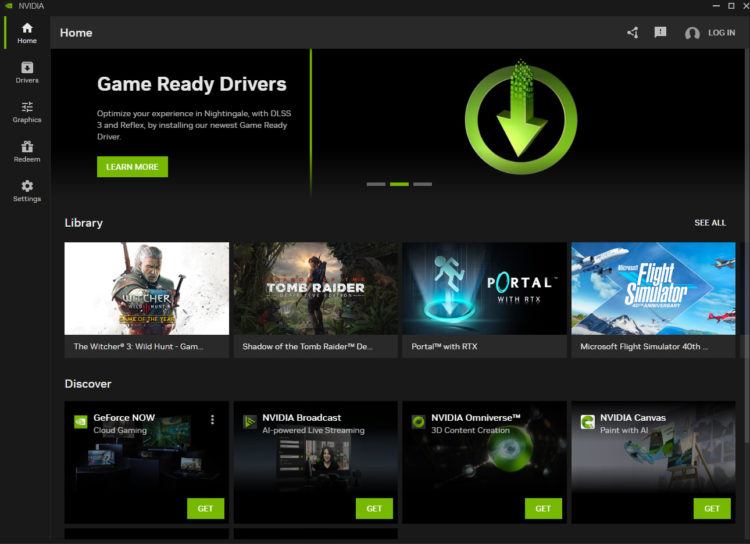The width and height of the screenshot is (750, 544).
Task: Open the Graphics settings section
Action: (x=27, y=112)
